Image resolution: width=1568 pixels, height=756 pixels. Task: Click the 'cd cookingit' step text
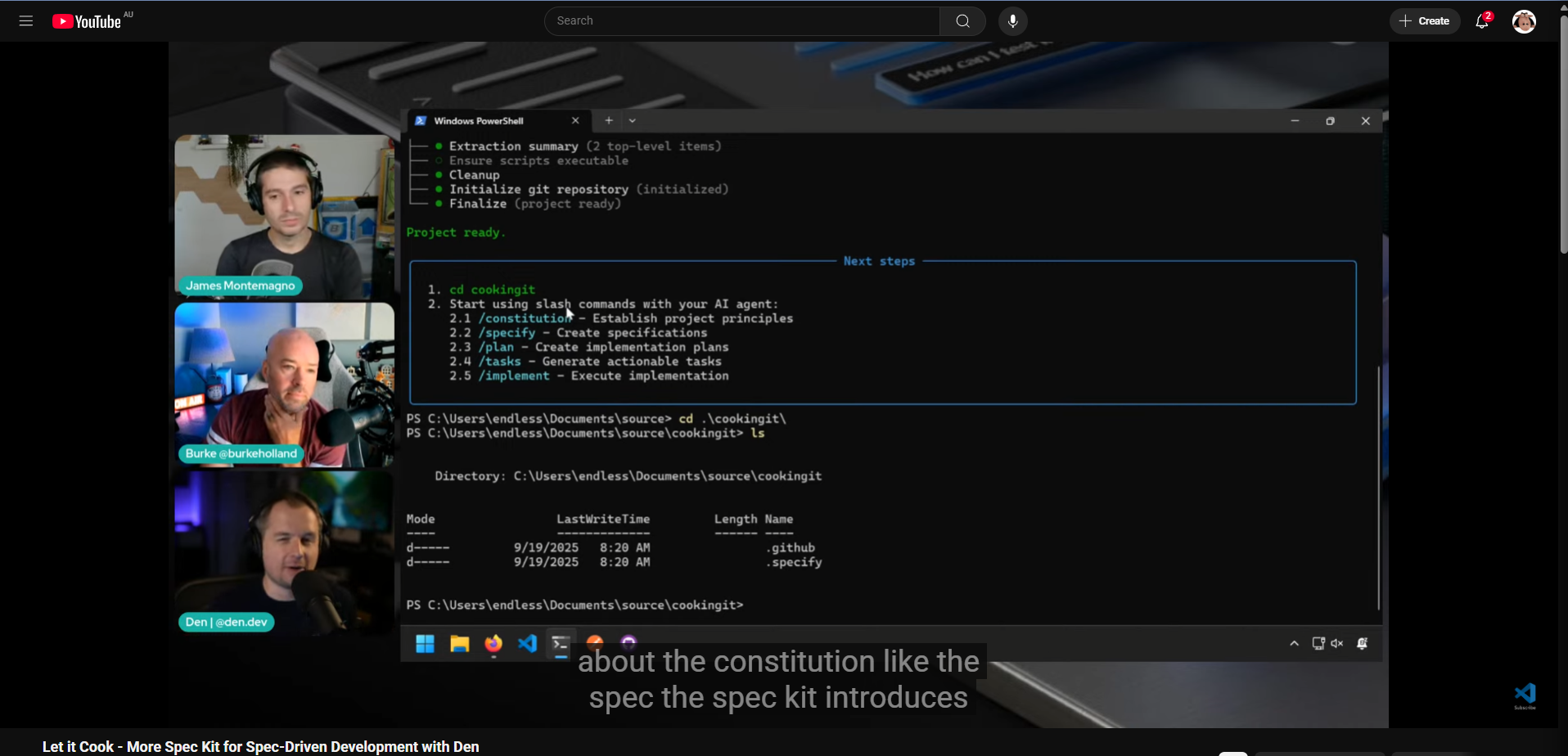(493, 290)
